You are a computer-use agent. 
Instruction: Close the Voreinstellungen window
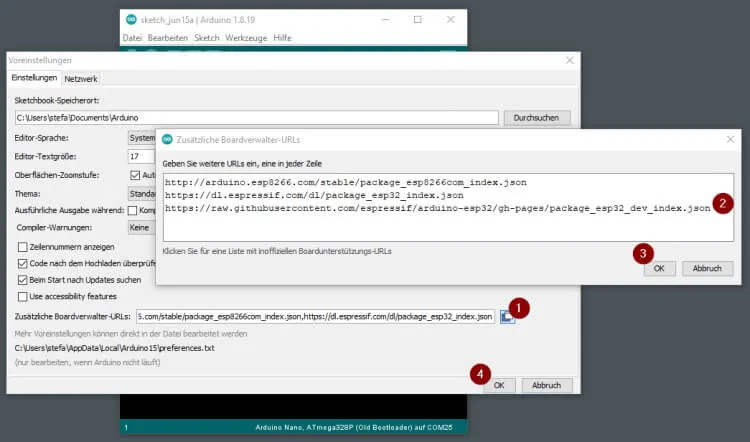570,60
